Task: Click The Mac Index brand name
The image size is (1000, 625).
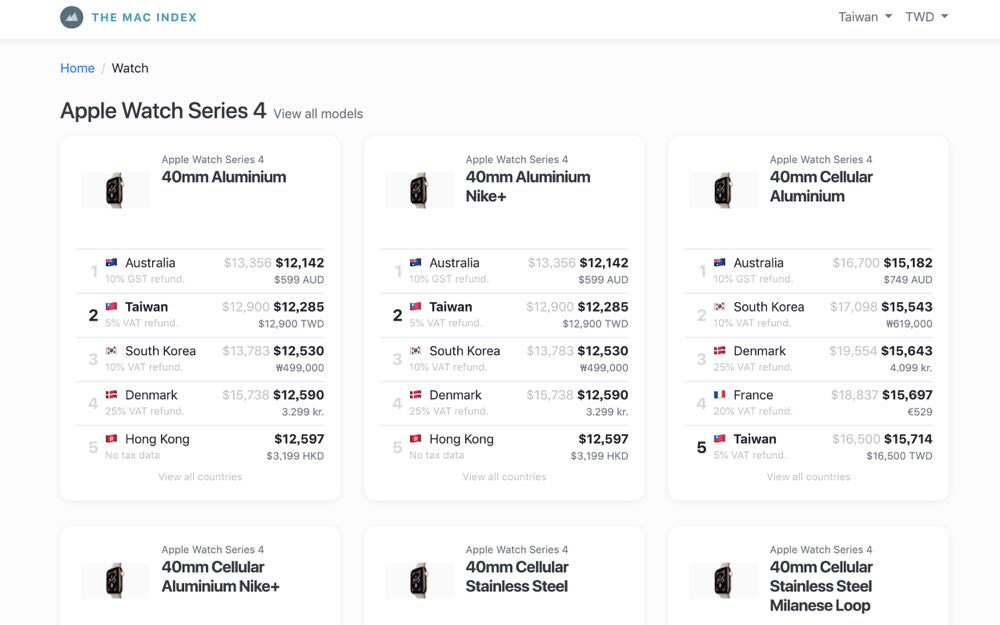Action: [144, 17]
